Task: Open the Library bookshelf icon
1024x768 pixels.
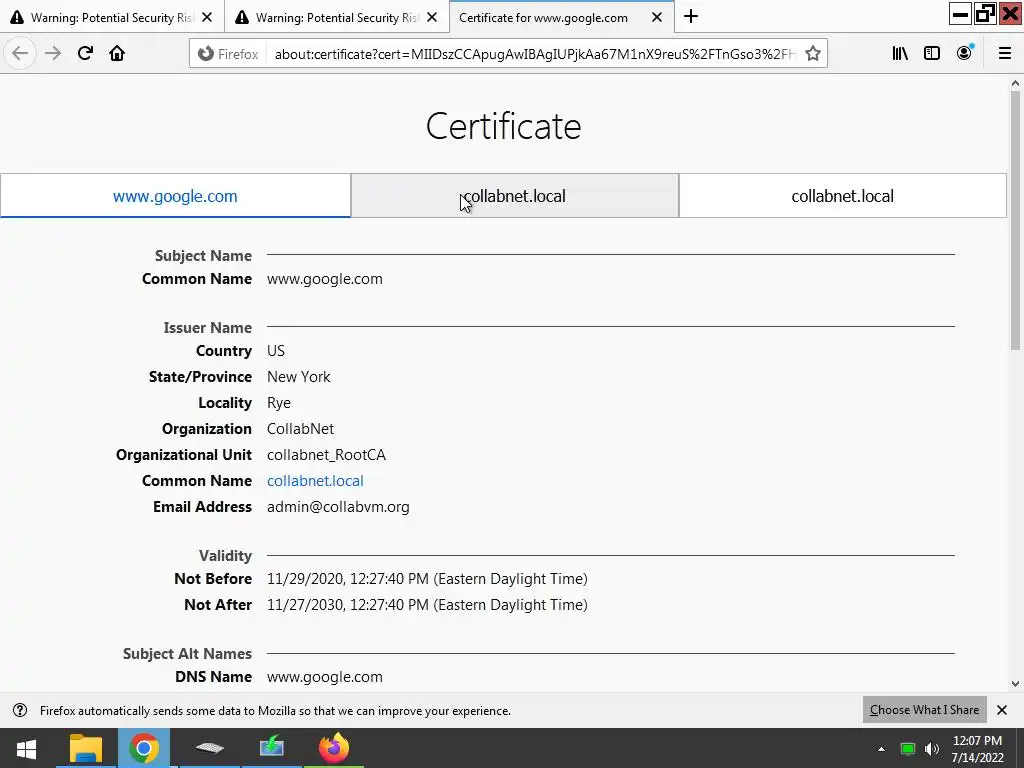Action: pyautogui.click(x=900, y=54)
